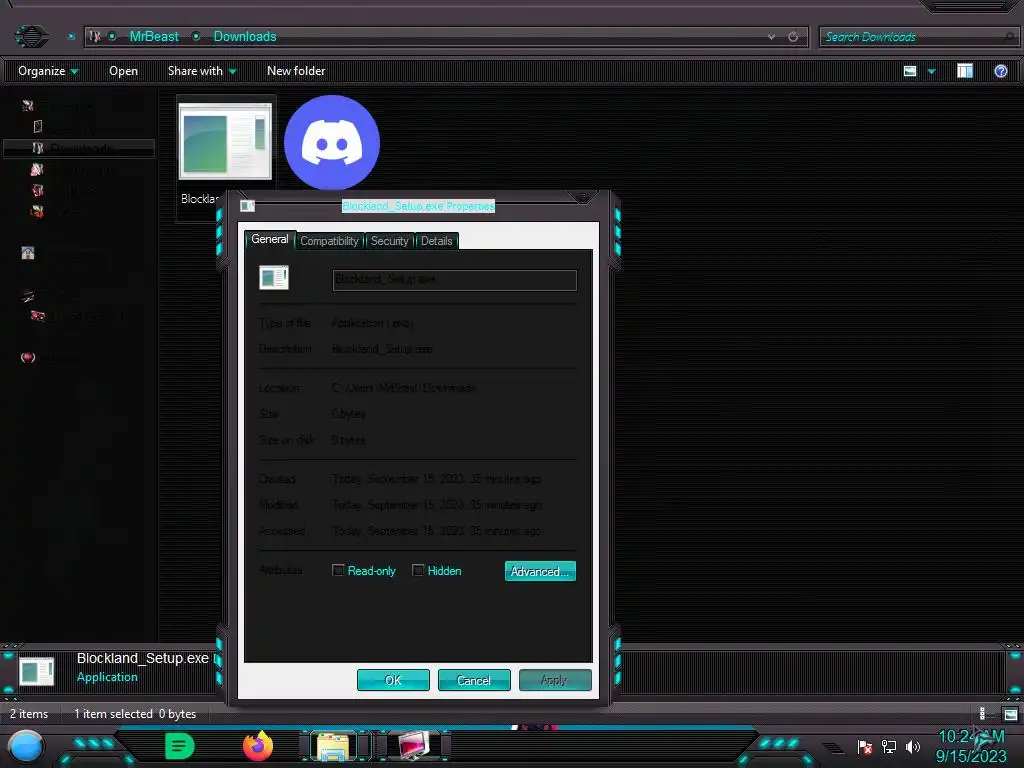Open the green notes app on taskbar

pyautogui.click(x=179, y=746)
